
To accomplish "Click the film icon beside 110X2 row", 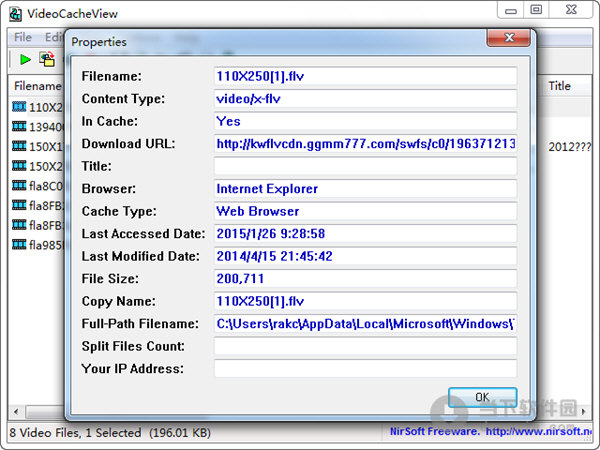I will (19, 106).
